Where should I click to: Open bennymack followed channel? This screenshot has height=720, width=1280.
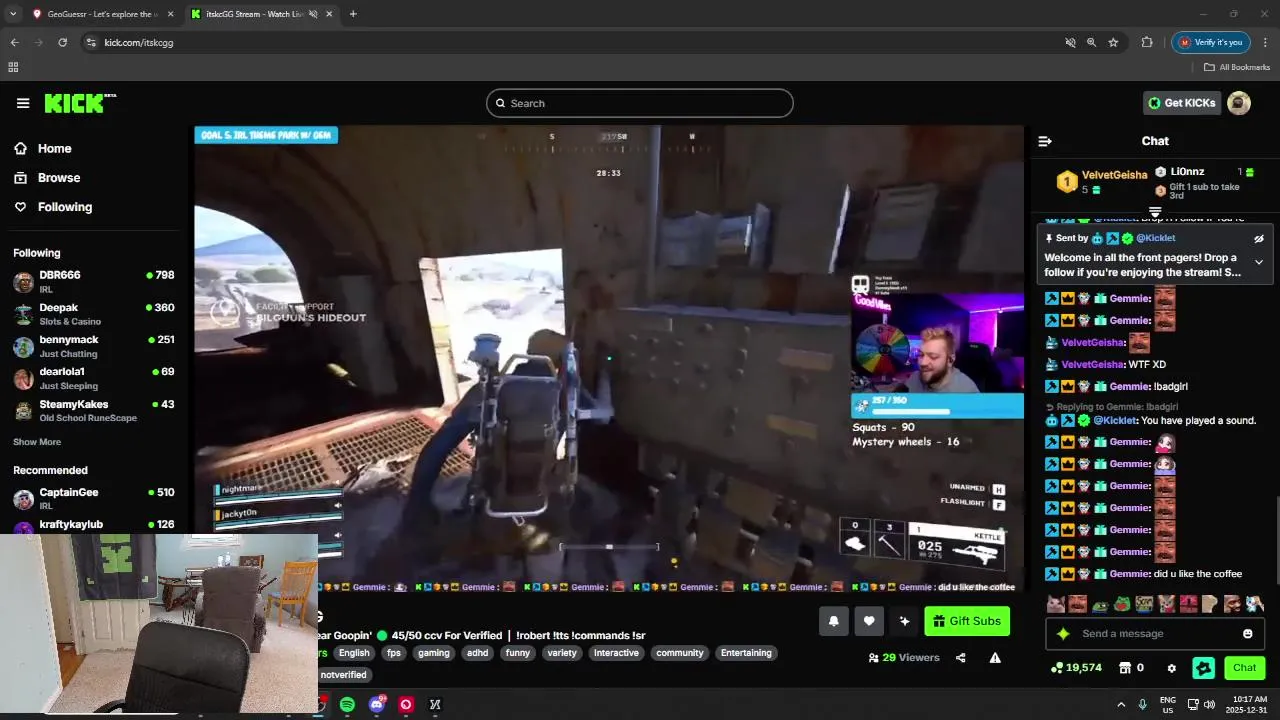point(95,345)
